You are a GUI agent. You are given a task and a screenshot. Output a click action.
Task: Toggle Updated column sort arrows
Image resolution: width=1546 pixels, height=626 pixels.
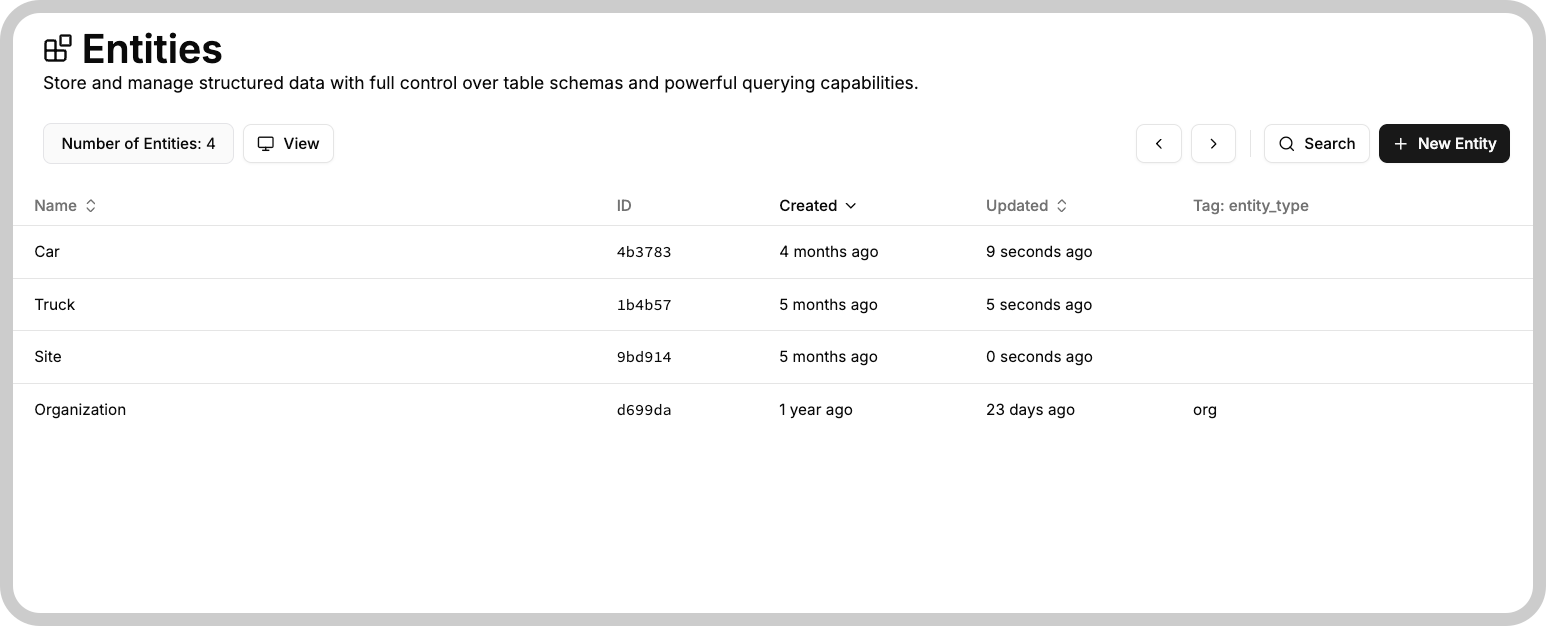(1062, 205)
